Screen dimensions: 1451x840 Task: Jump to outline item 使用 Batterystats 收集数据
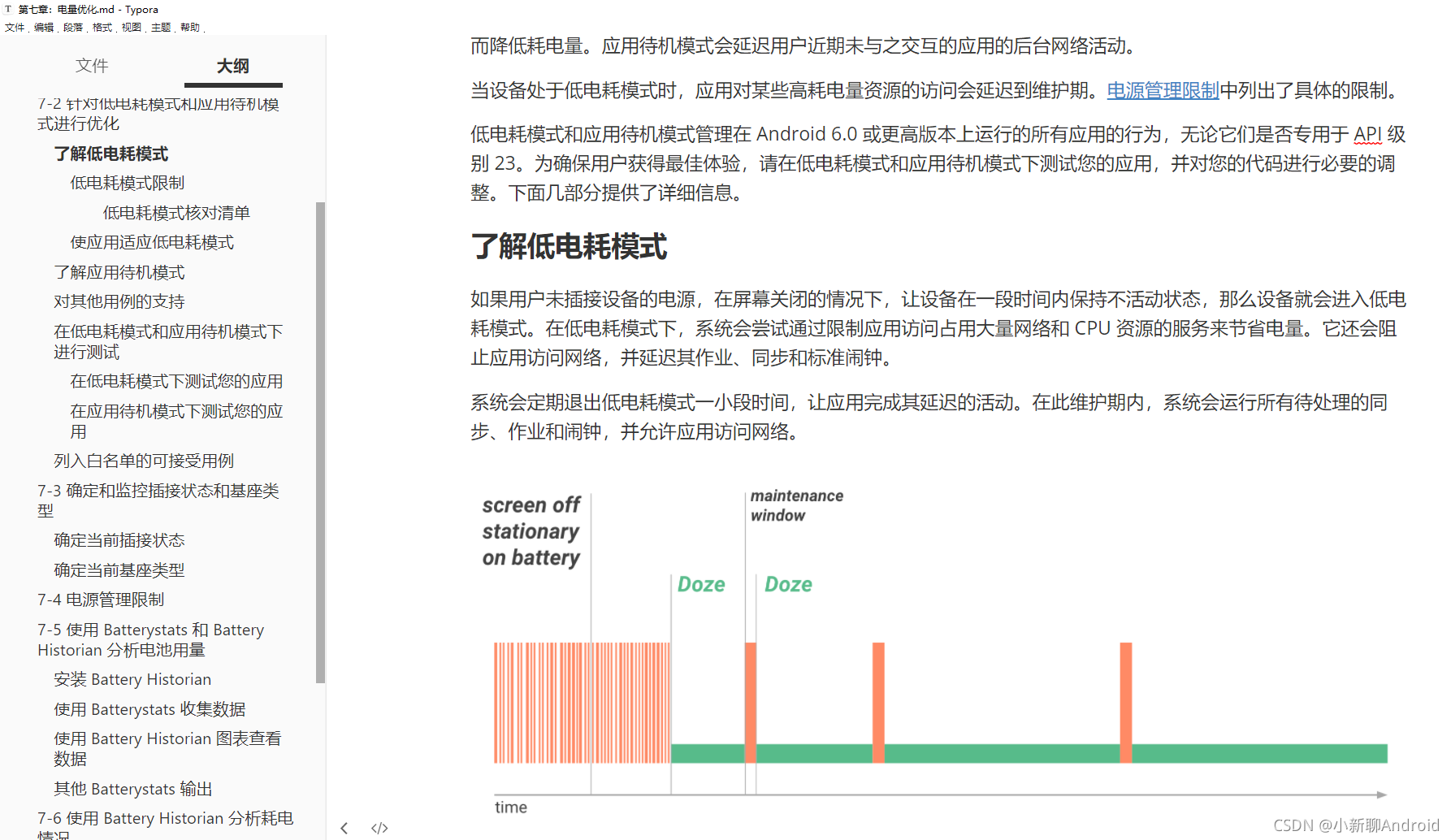pos(149,709)
